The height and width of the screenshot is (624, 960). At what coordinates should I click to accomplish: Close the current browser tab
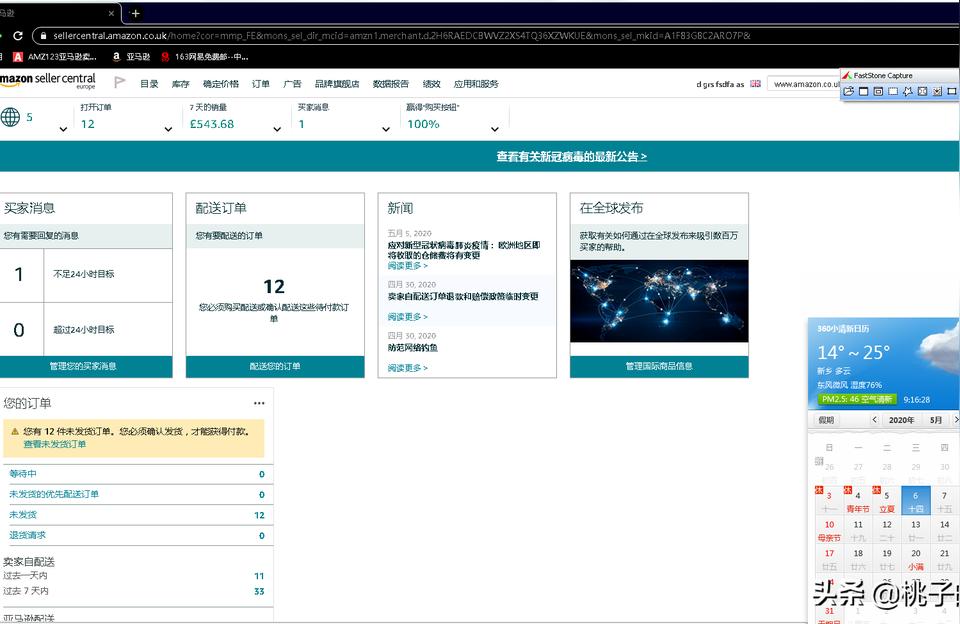[x=111, y=13]
